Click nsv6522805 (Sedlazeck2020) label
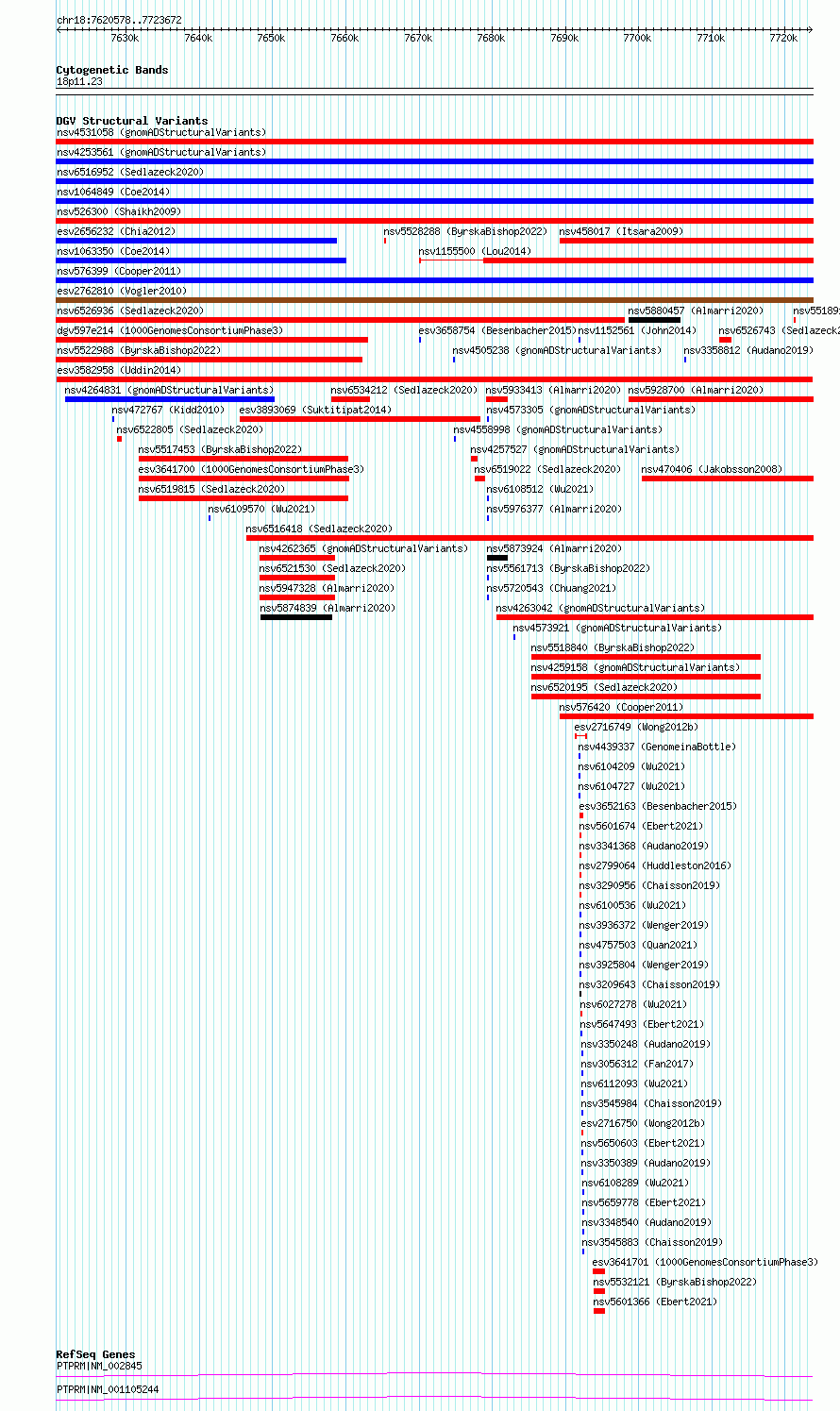The image size is (840, 1411). pyautogui.click(x=190, y=429)
